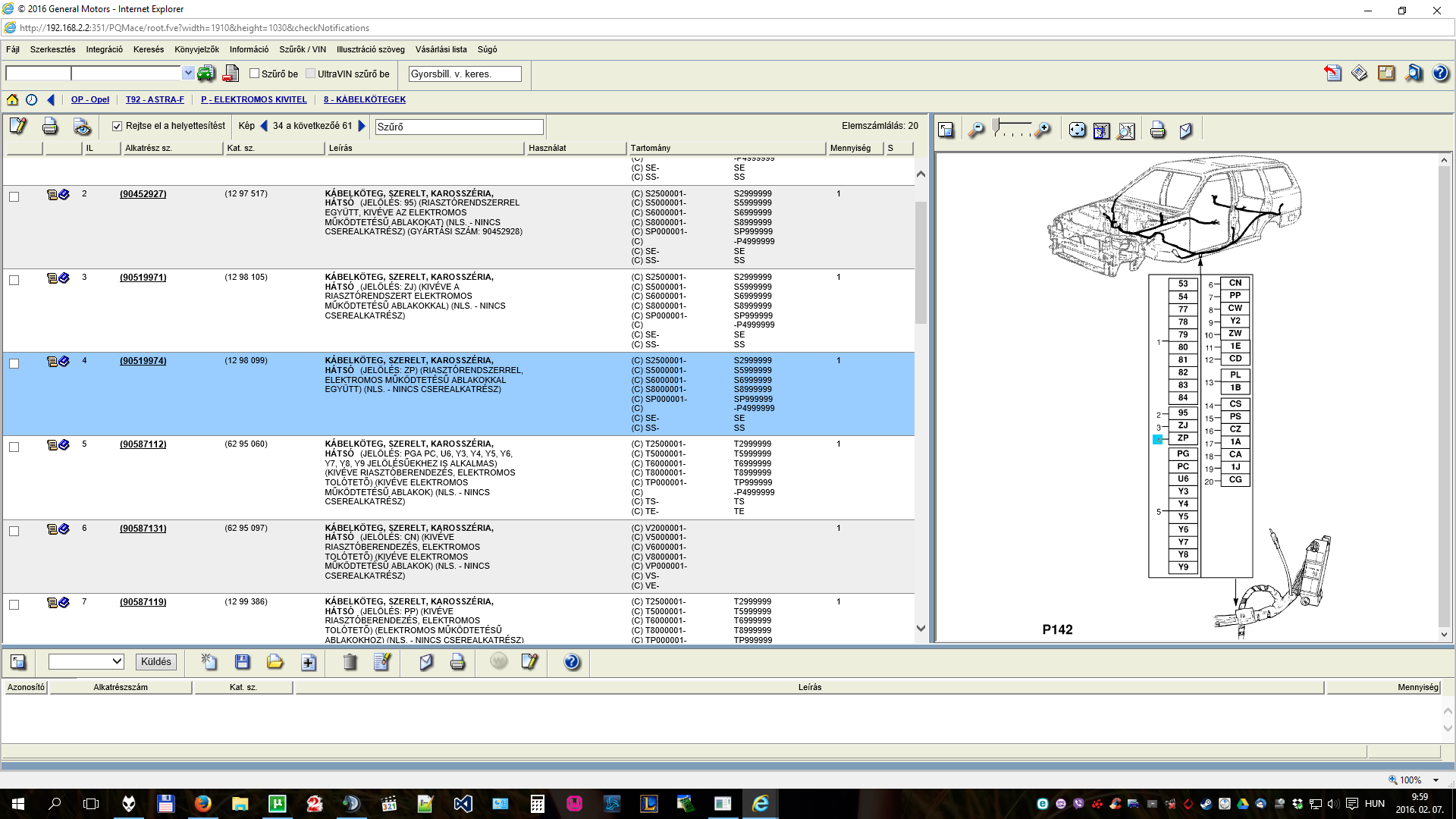Show next illustration with right arrow

click(x=362, y=126)
